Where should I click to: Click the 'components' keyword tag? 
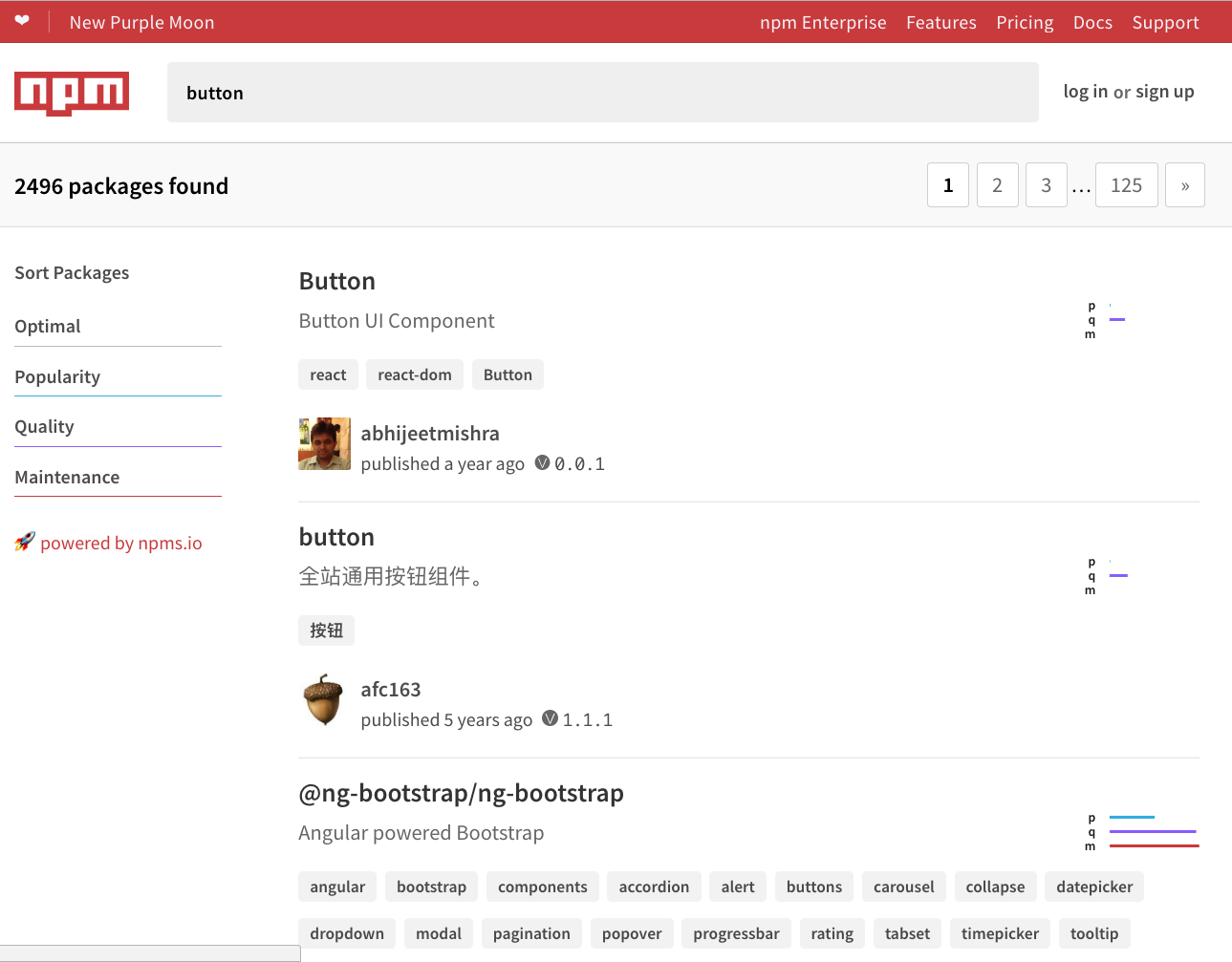point(543,887)
